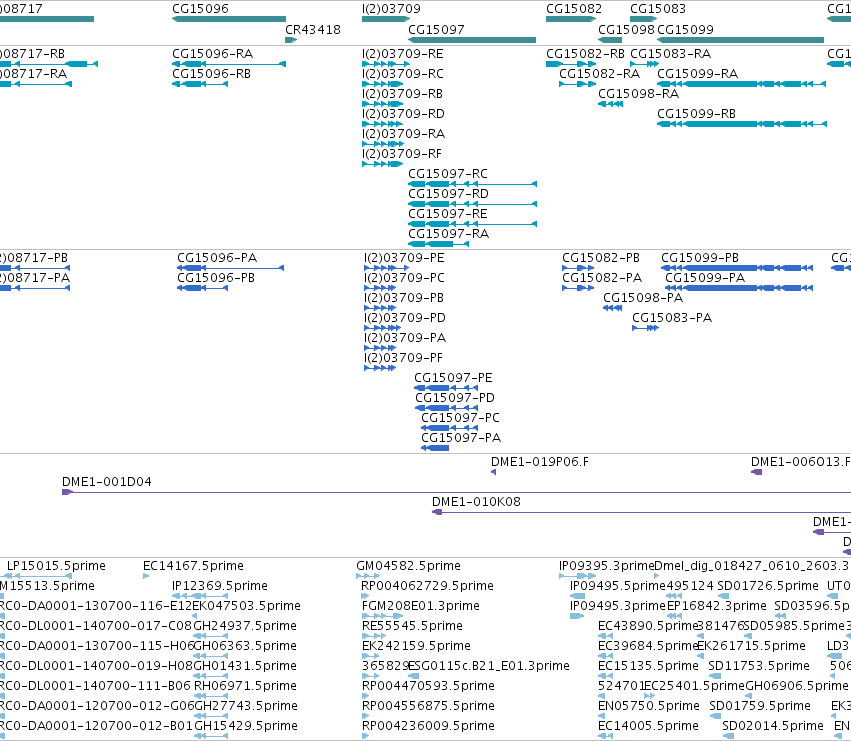The width and height of the screenshot is (851, 741).
Task: Click transcript l(2)03709-RB label
Action: pyautogui.click(x=402, y=94)
